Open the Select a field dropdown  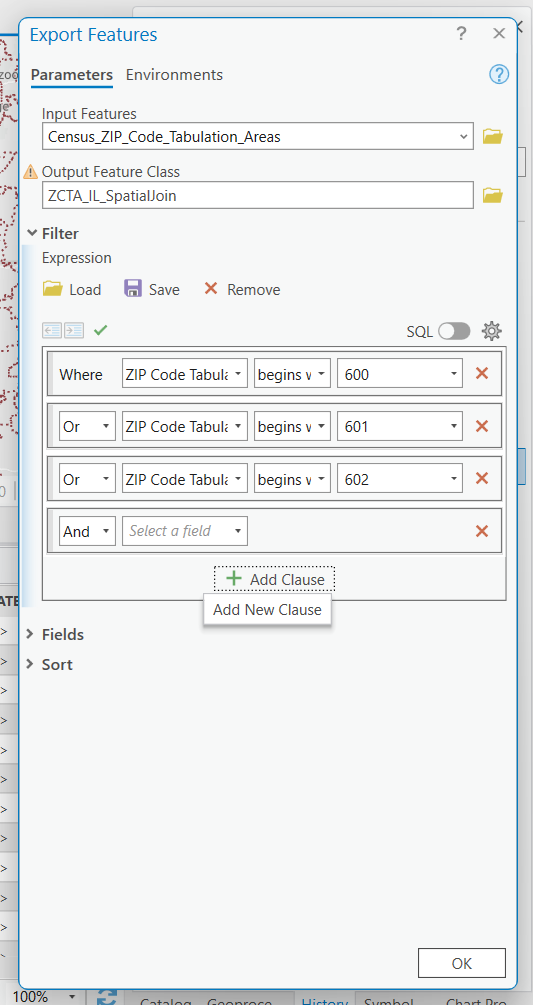tap(184, 531)
